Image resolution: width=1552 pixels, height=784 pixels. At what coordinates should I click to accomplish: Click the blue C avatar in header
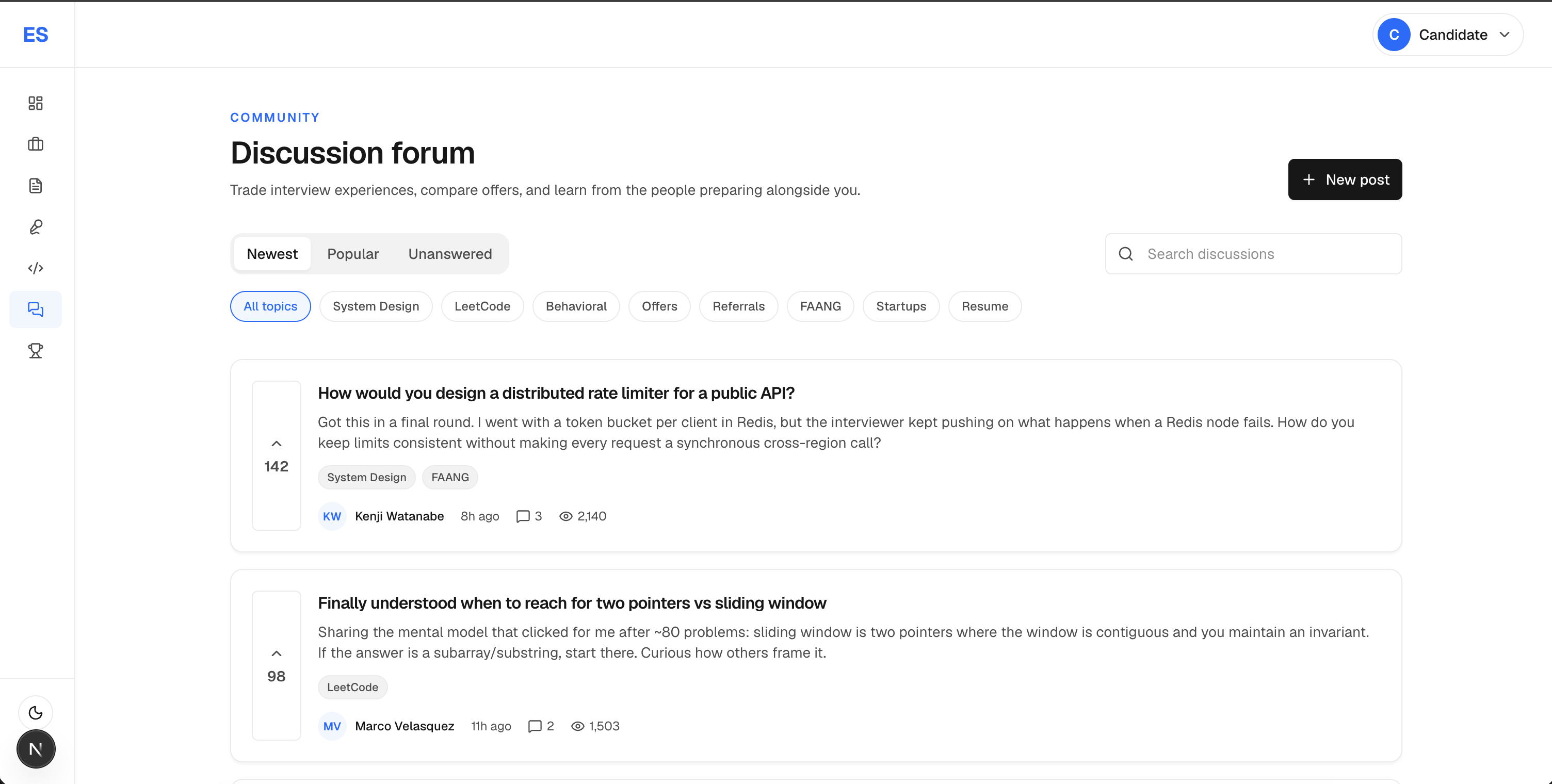click(1394, 35)
